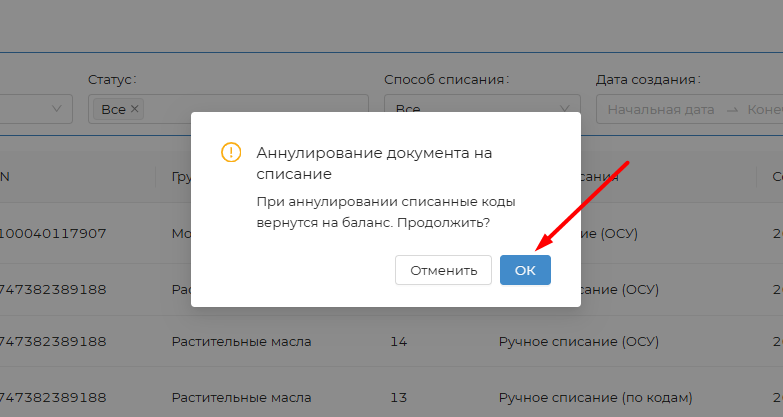Click 'Ручное списание (по кодам)' cell
This screenshot has height=417, width=783.
coord(595,397)
